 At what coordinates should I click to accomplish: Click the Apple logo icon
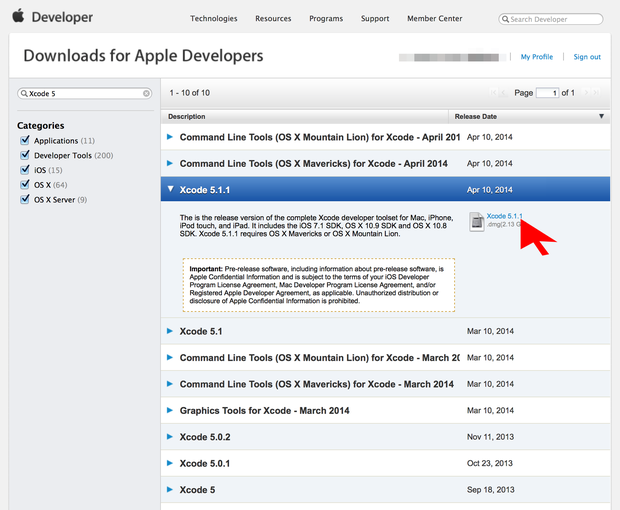pyautogui.click(x=18, y=16)
